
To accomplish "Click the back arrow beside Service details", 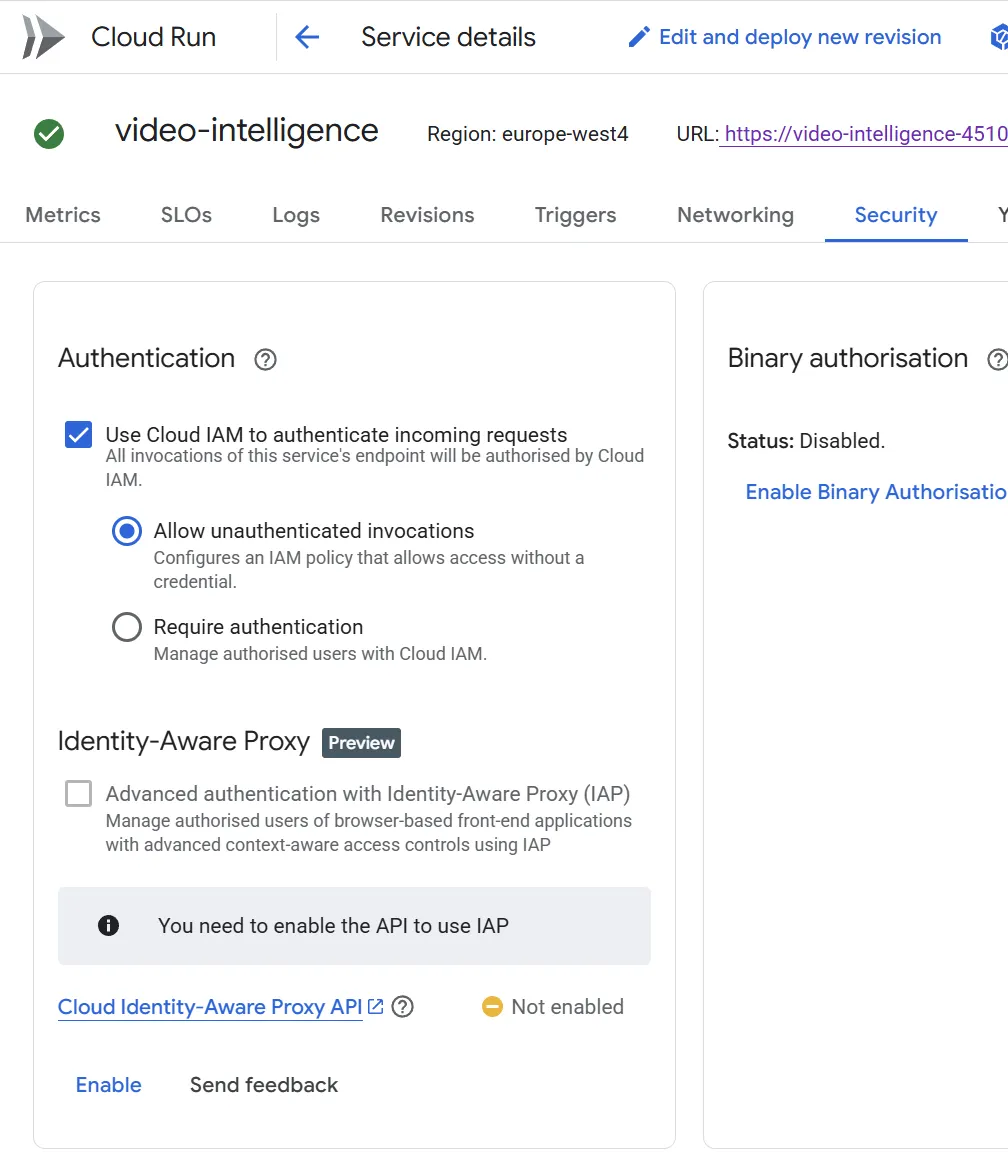I will coord(307,36).
